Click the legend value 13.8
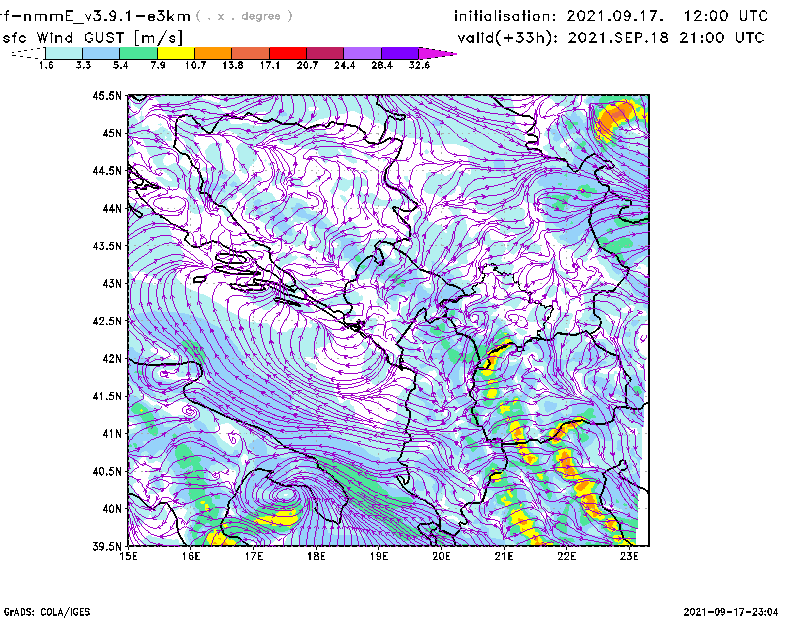 coord(233,65)
